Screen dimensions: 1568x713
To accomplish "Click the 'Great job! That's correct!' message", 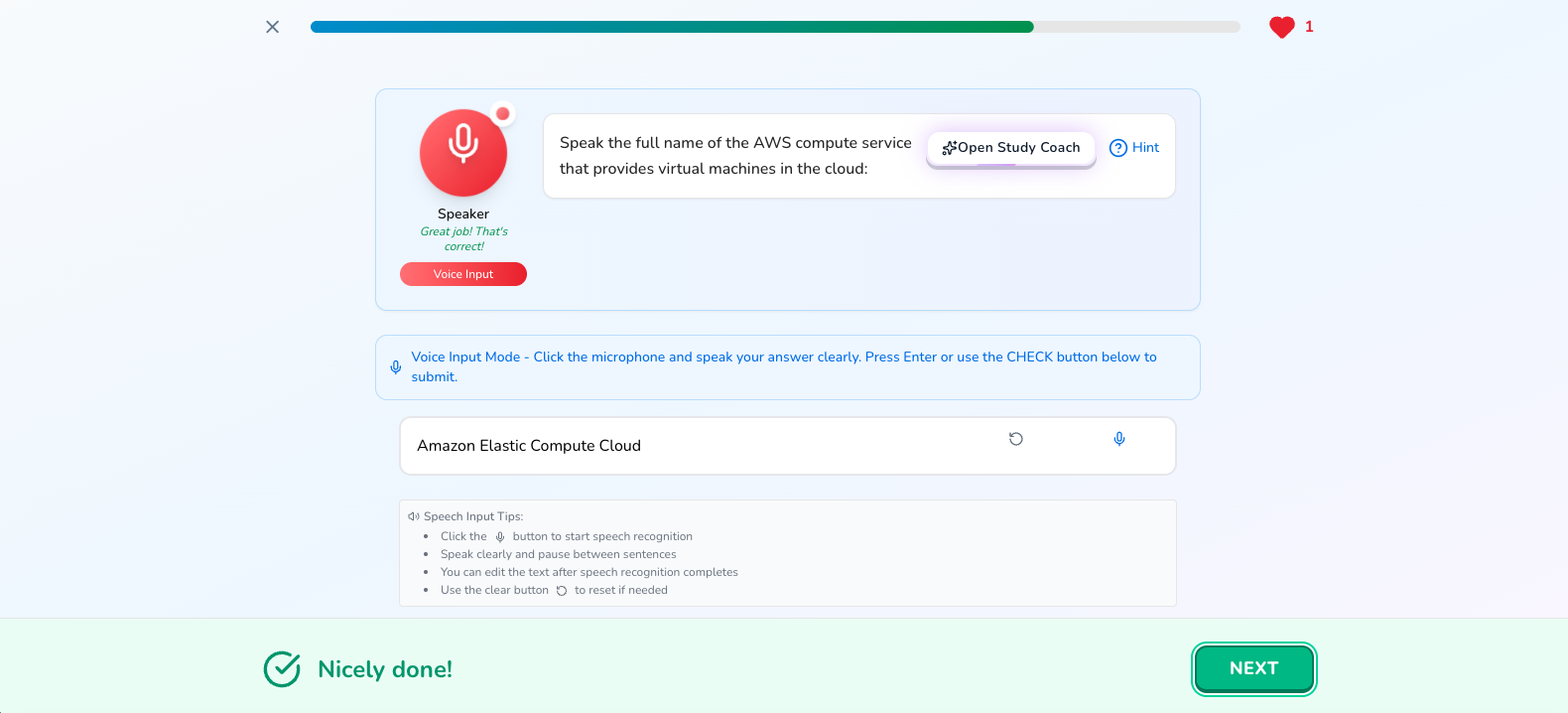I will tap(463, 238).
